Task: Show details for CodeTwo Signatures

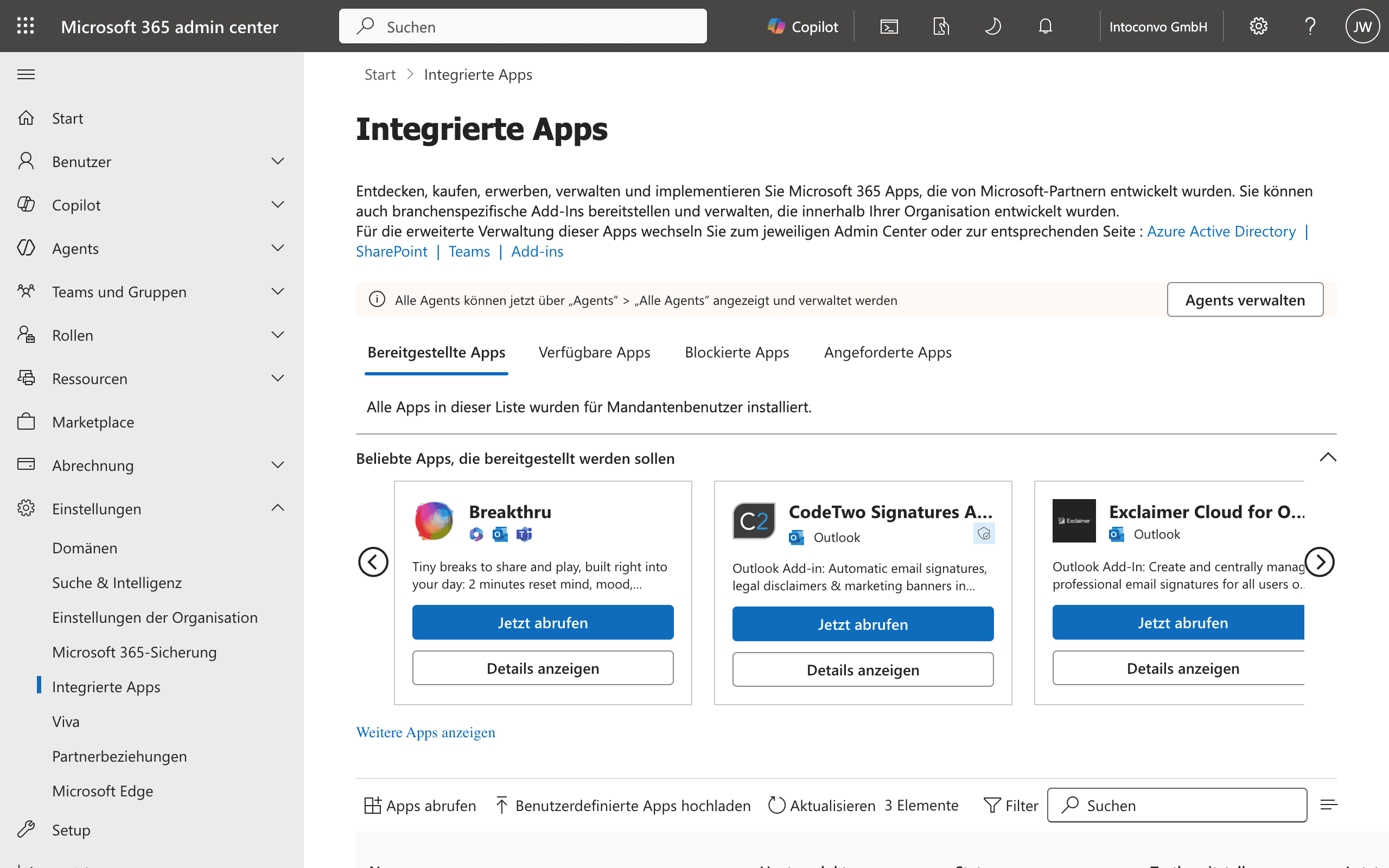Action: tap(863, 670)
